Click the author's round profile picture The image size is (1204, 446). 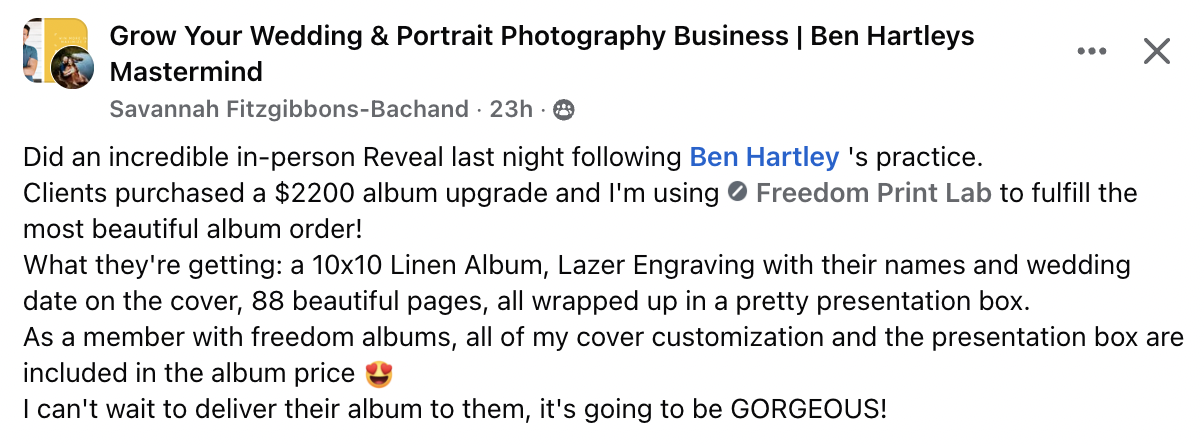[x=72, y=68]
